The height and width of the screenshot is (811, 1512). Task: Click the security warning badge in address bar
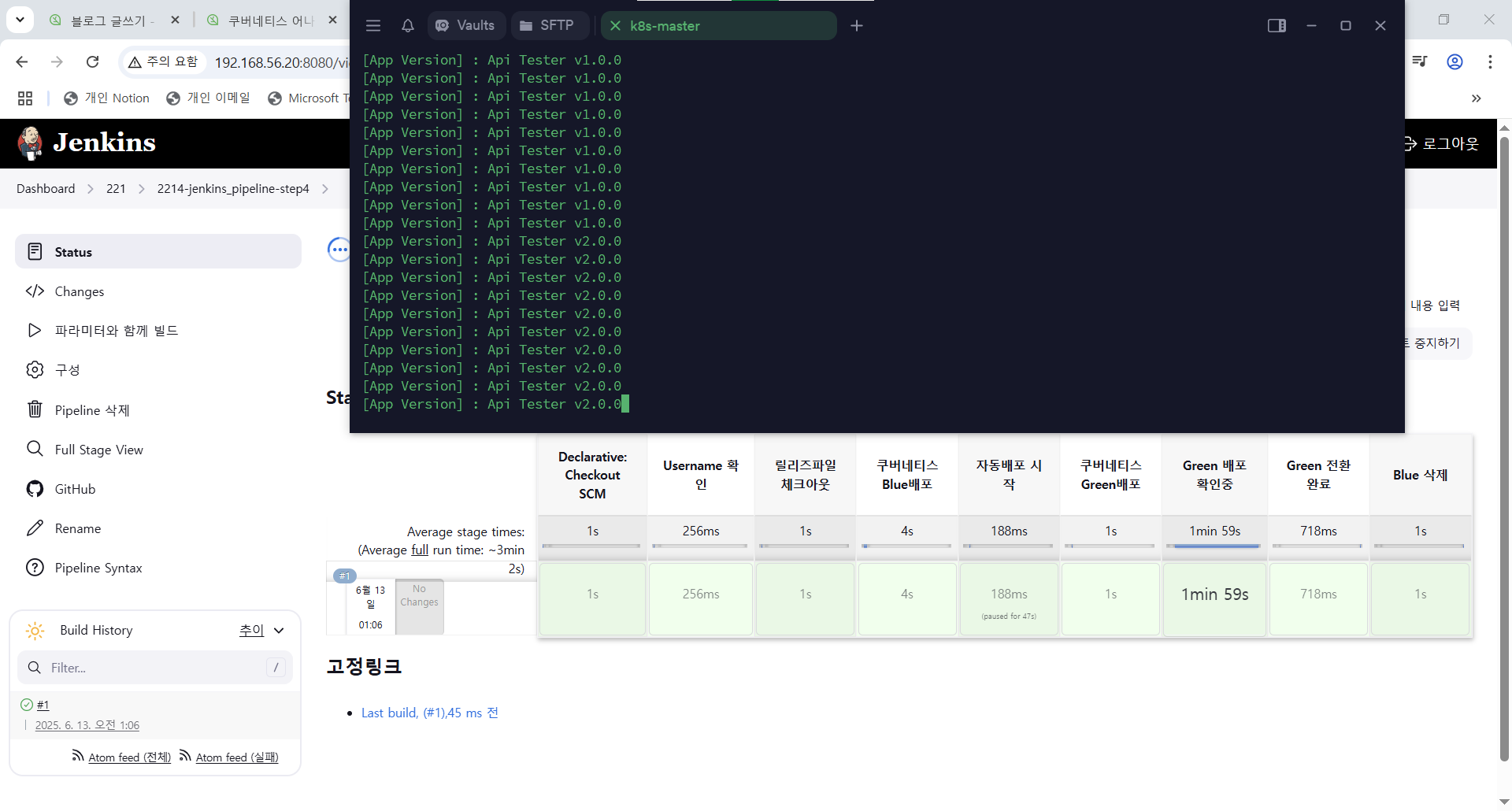click(164, 61)
